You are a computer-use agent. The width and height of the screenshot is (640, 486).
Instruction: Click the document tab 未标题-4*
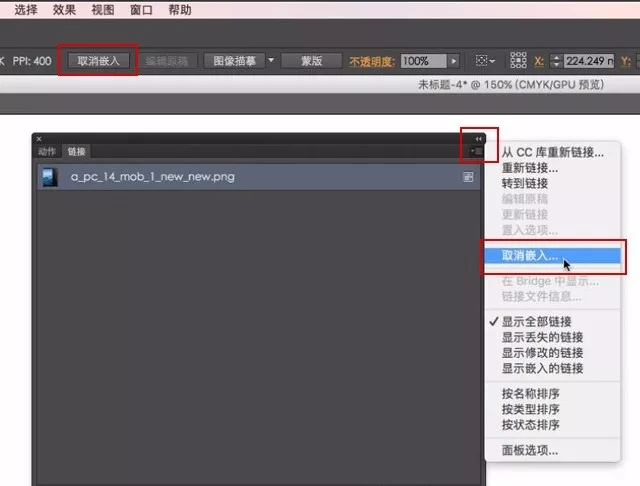click(511, 84)
